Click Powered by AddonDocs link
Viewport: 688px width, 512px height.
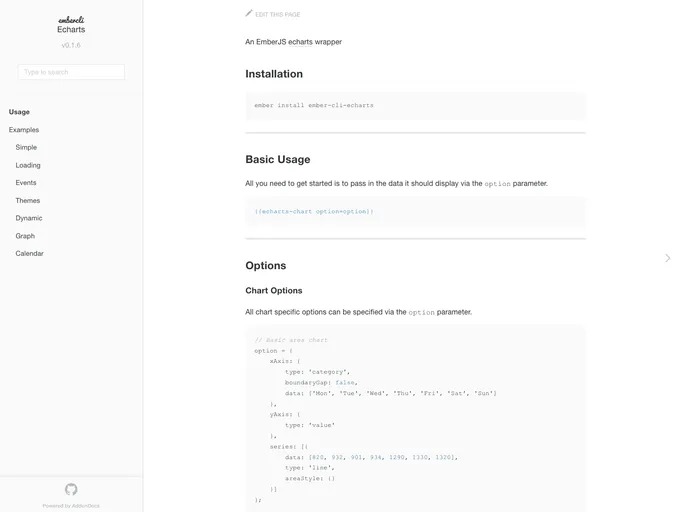(71, 506)
